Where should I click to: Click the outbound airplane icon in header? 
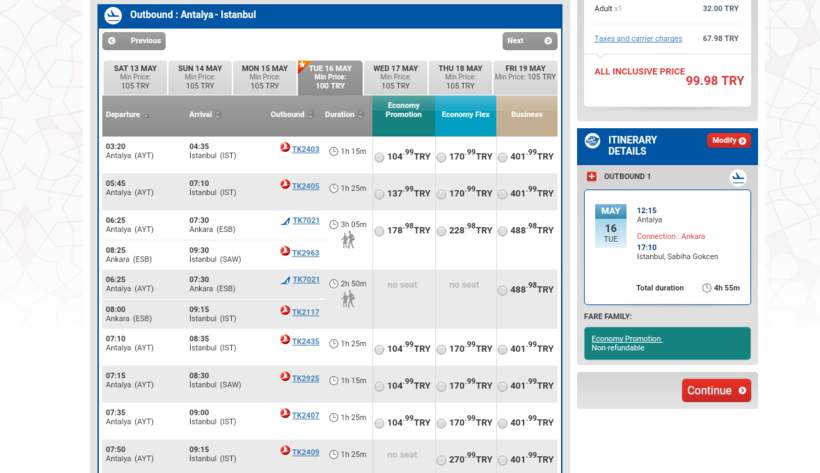pos(113,15)
